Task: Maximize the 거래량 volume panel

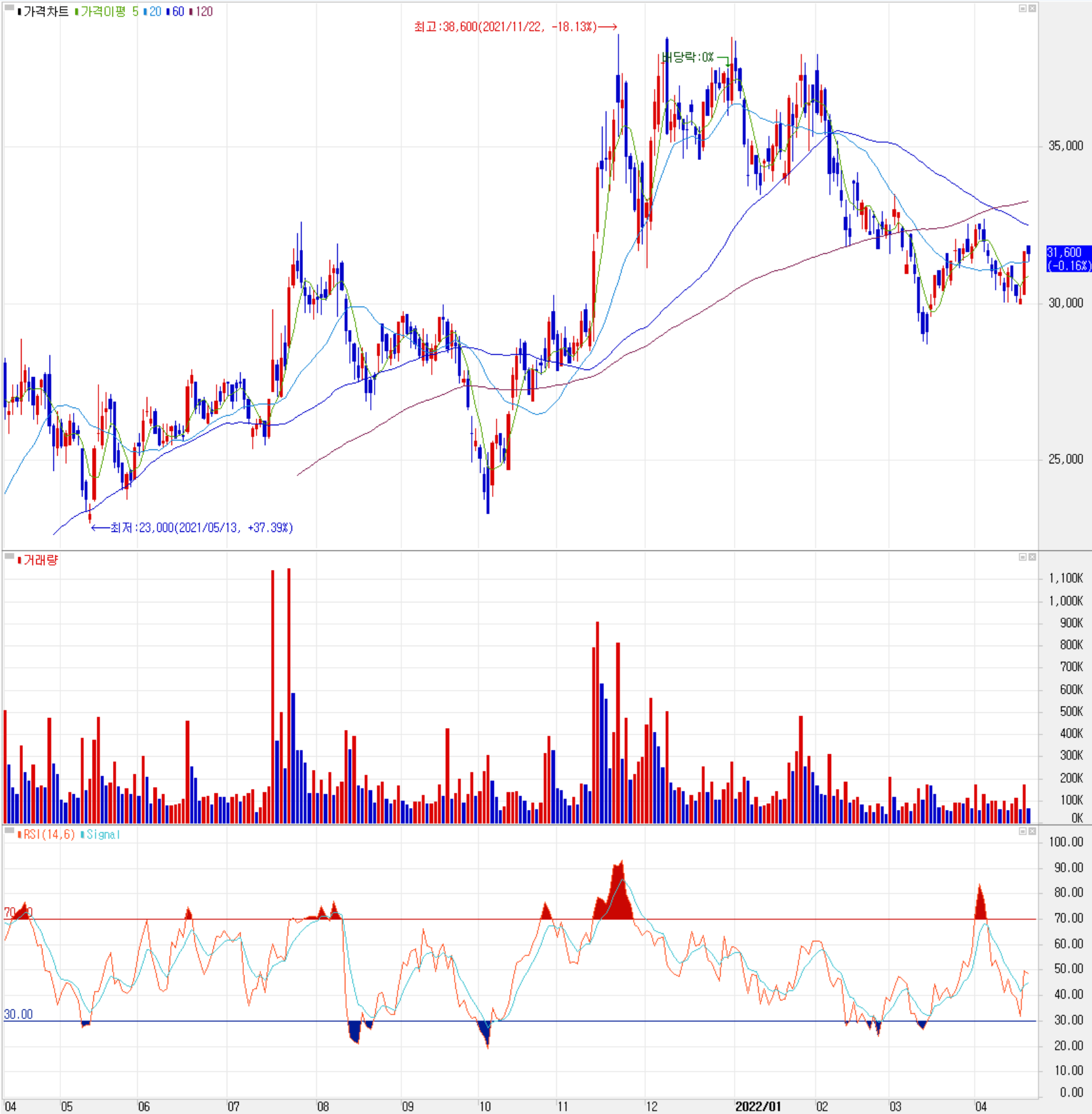Action: [1023, 557]
